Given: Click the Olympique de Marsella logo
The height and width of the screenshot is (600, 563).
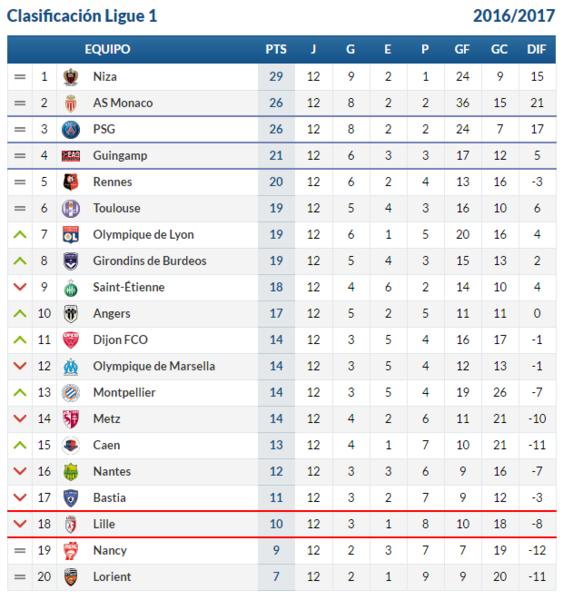Looking at the screenshot, I should click(71, 367).
